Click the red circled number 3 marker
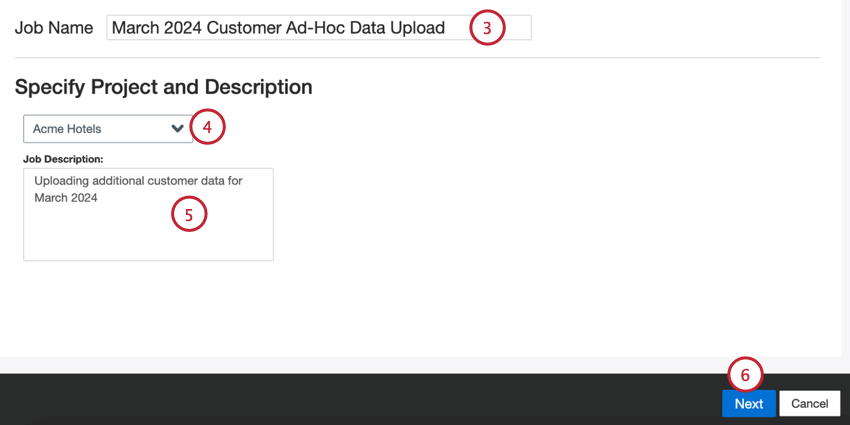The image size is (850, 425). 487,28
